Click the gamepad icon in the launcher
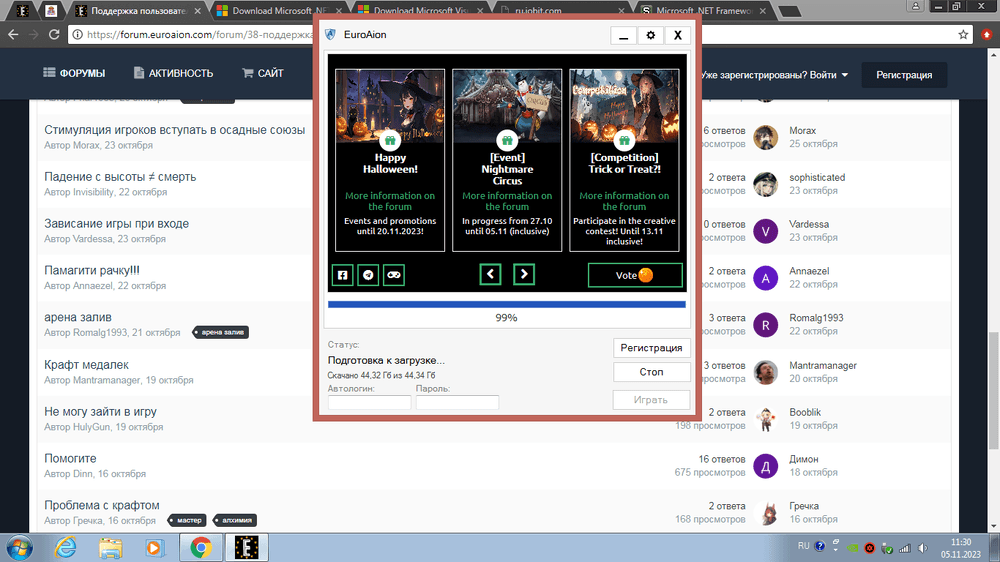1000x562 pixels. [394, 274]
